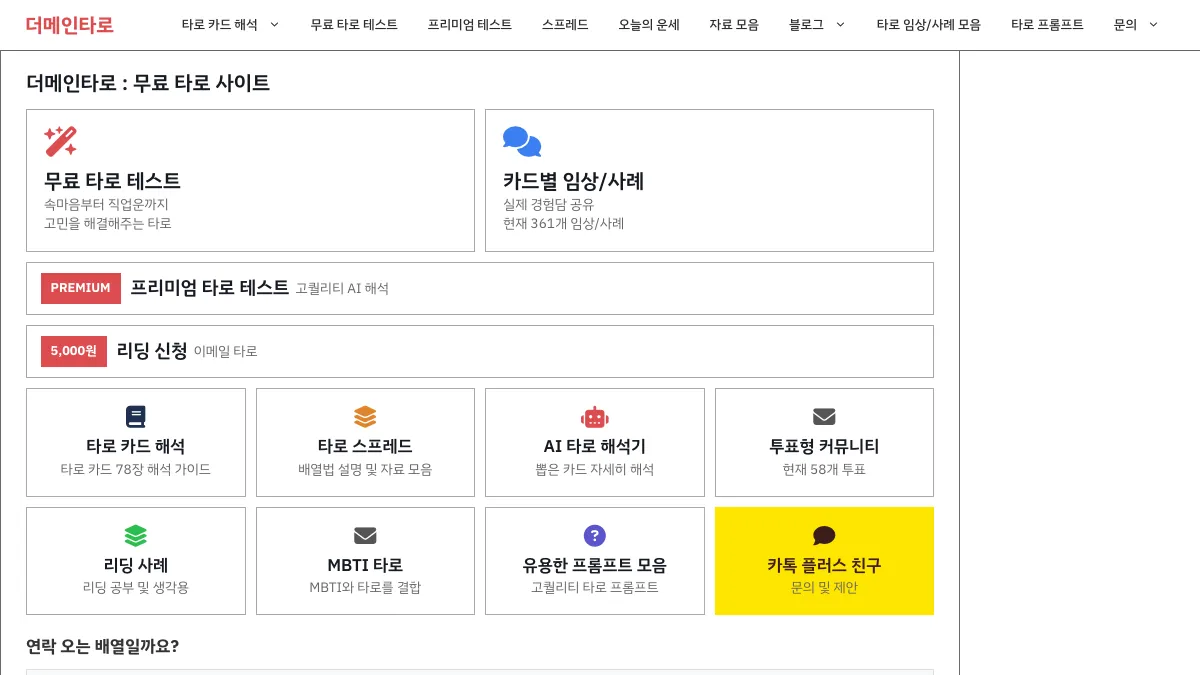Image resolution: width=1200 pixels, height=675 pixels.
Task: Click the purple question mark icon above 유용한 프롬프트 모음
Action: (x=595, y=536)
